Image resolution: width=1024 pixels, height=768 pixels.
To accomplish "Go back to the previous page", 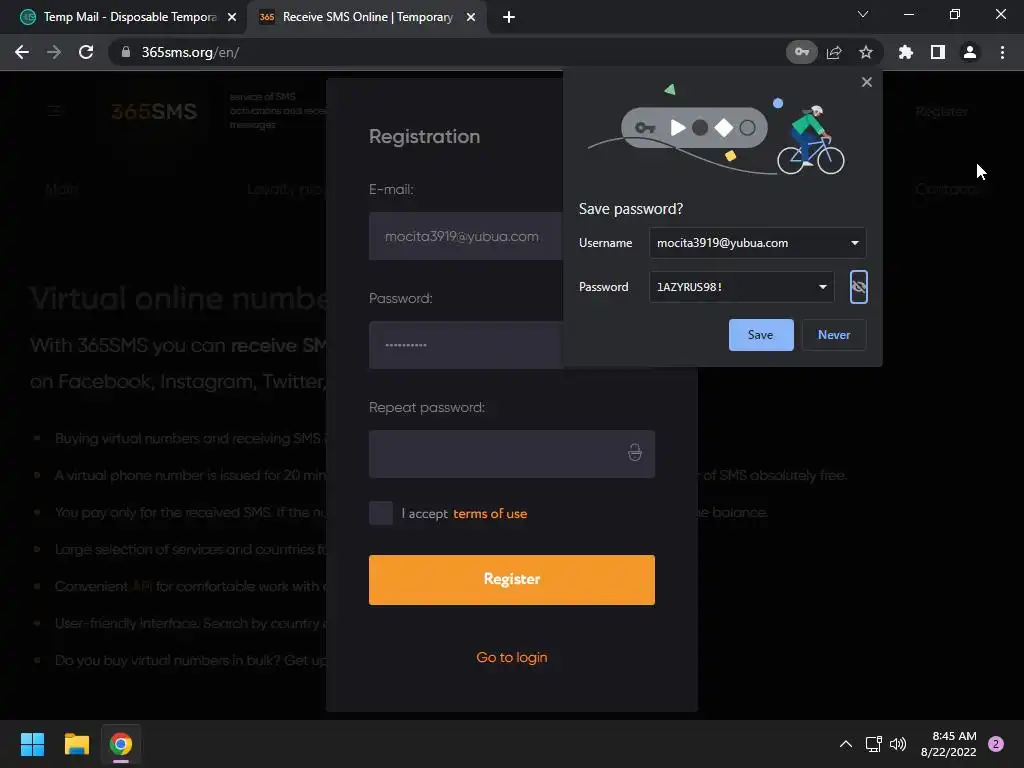I will point(22,52).
